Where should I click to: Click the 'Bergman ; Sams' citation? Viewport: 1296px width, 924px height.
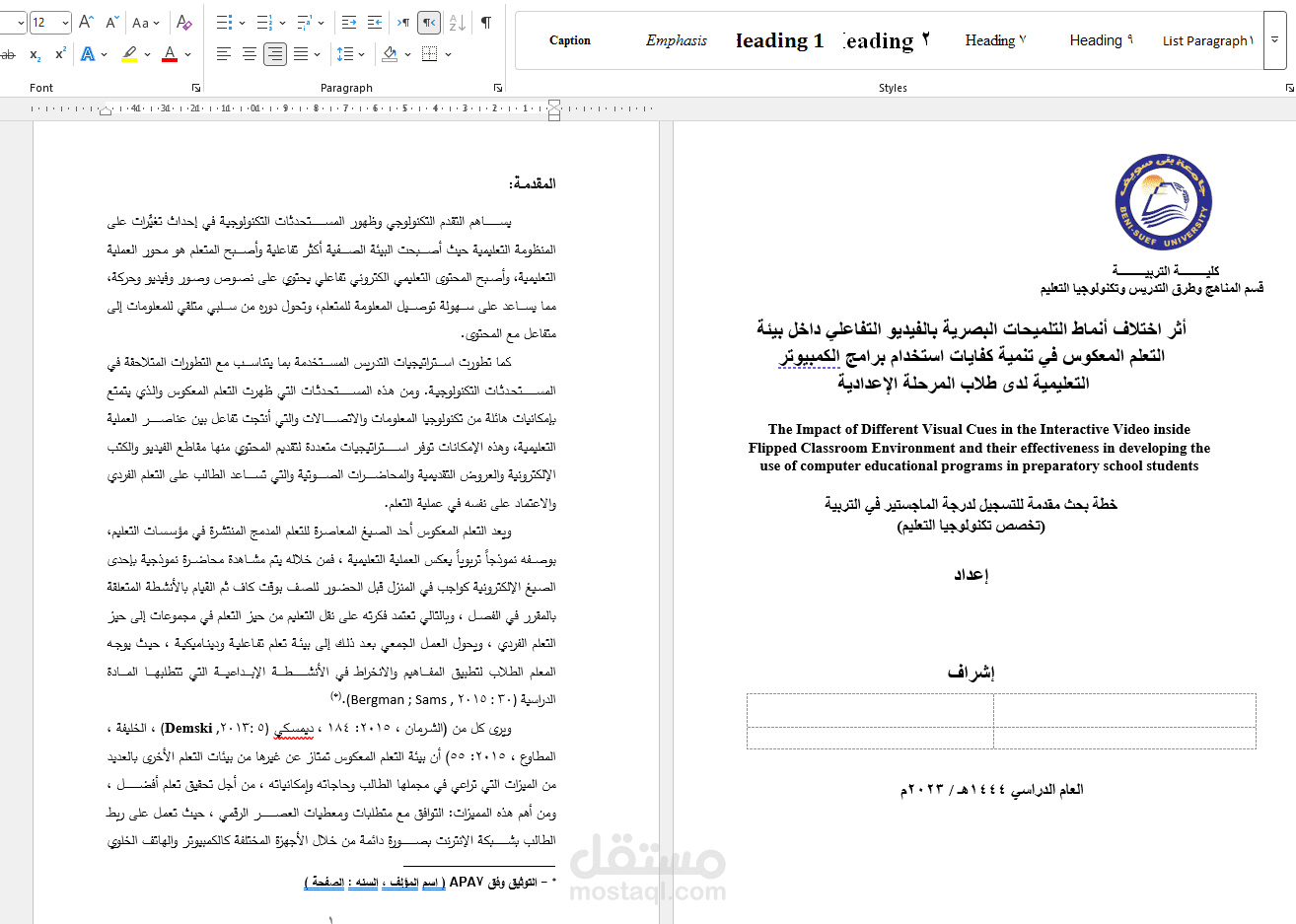click(x=400, y=699)
